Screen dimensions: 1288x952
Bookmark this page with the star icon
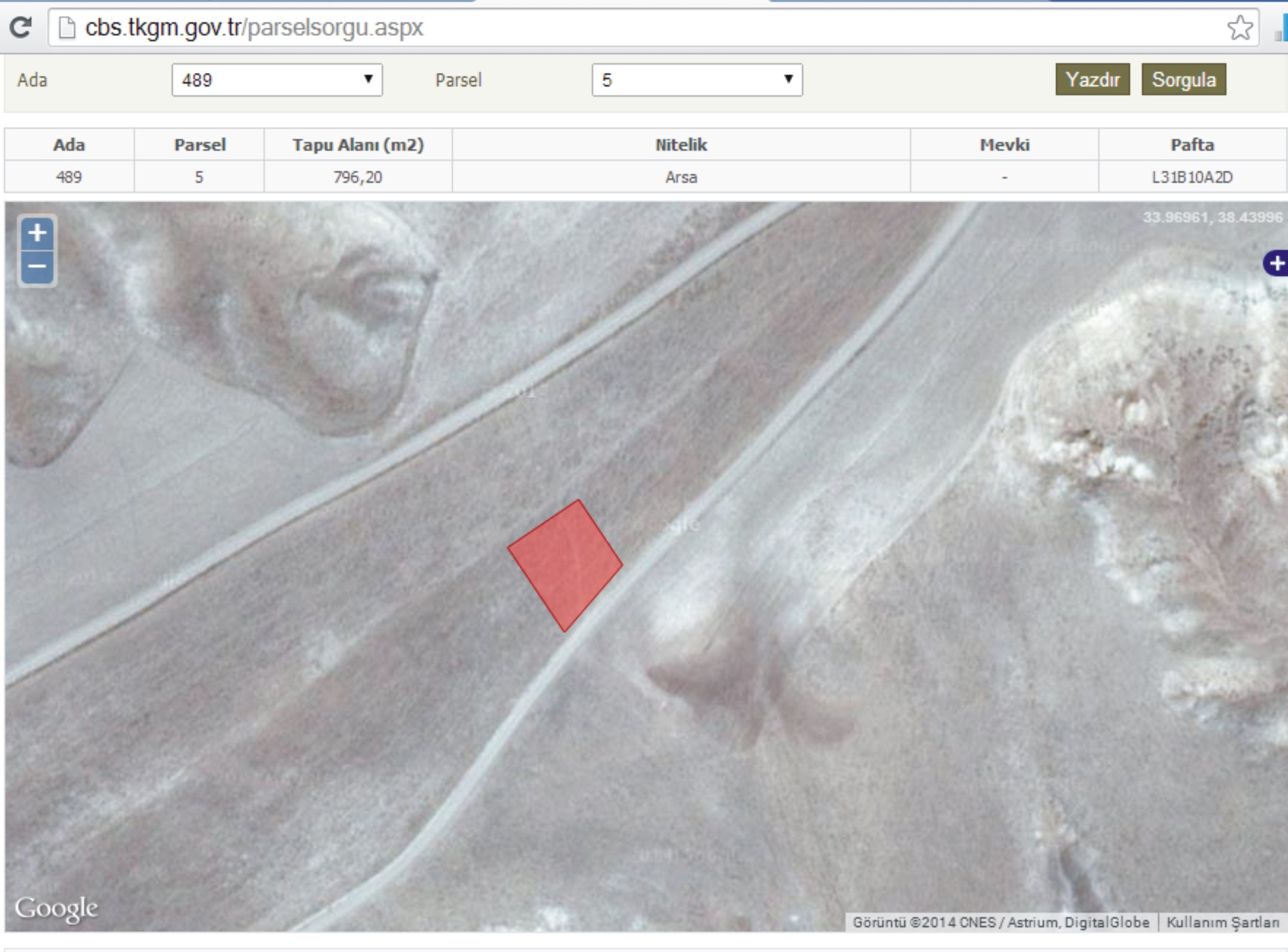1239,27
